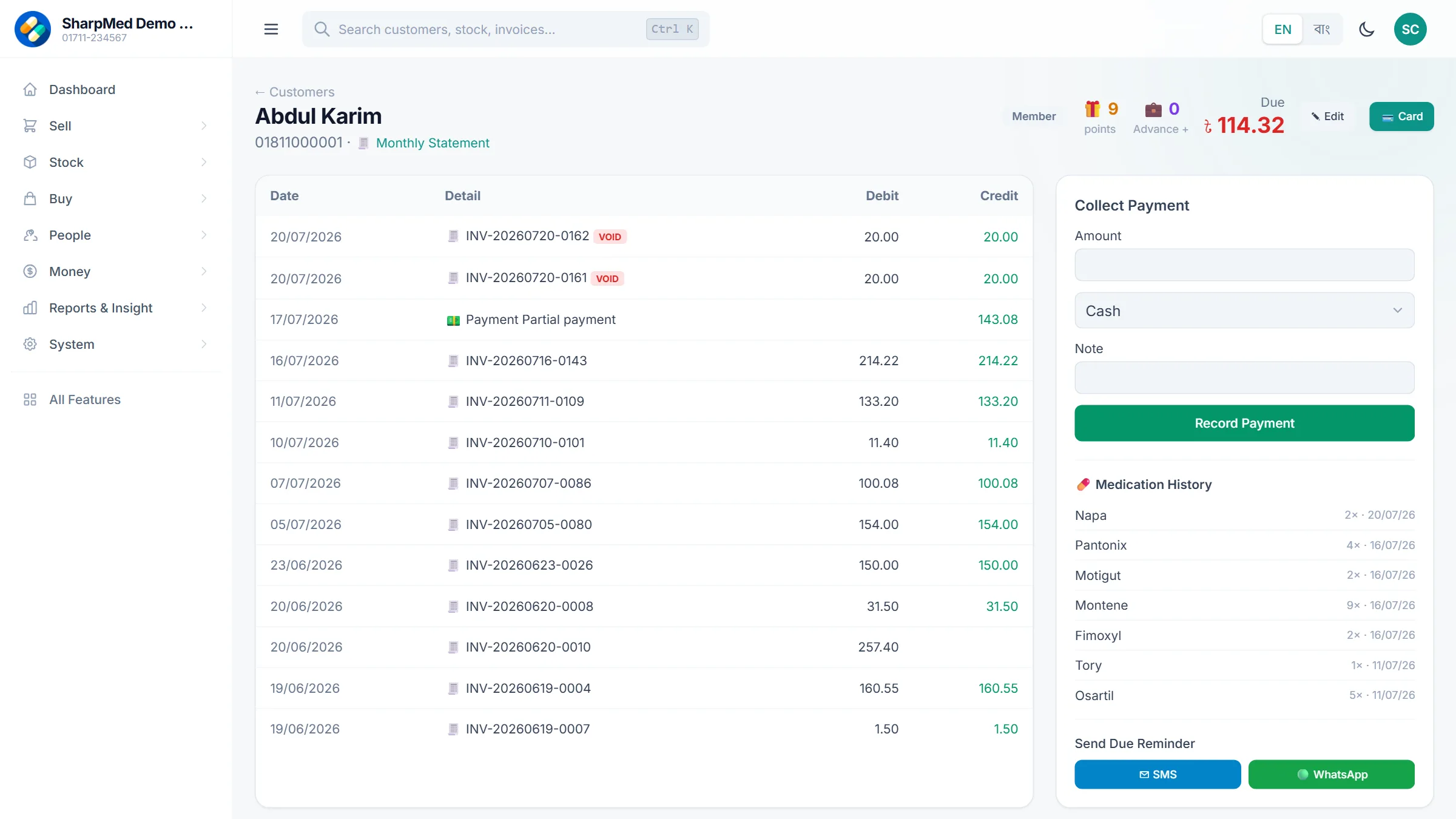Click the Reports bar chart icon
1456x819 pixels.
pyautogui.click(x=30, y=308)
